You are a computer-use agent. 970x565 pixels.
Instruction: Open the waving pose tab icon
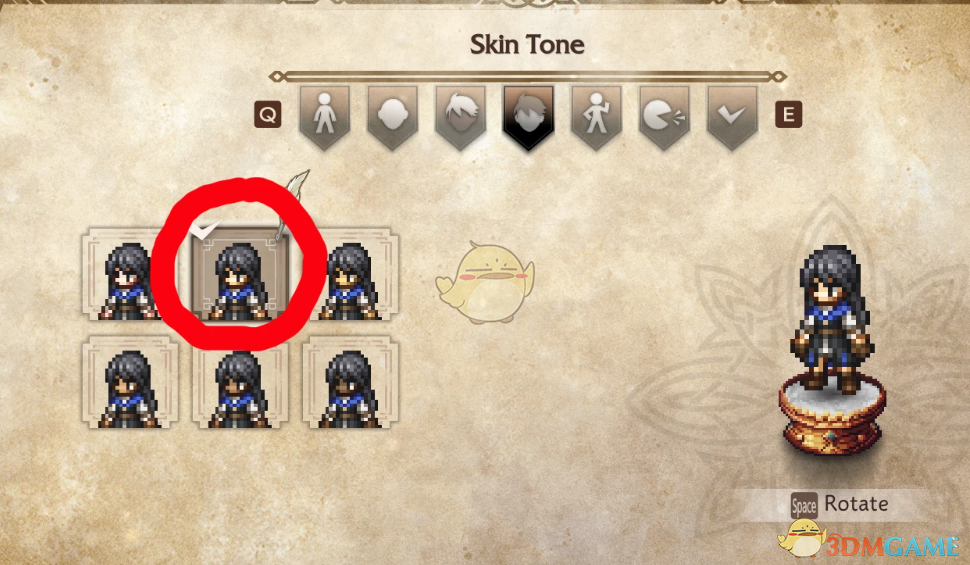(596, 118)
